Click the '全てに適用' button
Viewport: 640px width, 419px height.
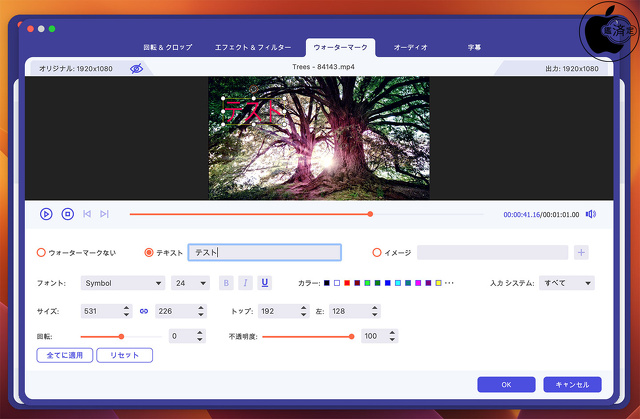tap(64, 355)
